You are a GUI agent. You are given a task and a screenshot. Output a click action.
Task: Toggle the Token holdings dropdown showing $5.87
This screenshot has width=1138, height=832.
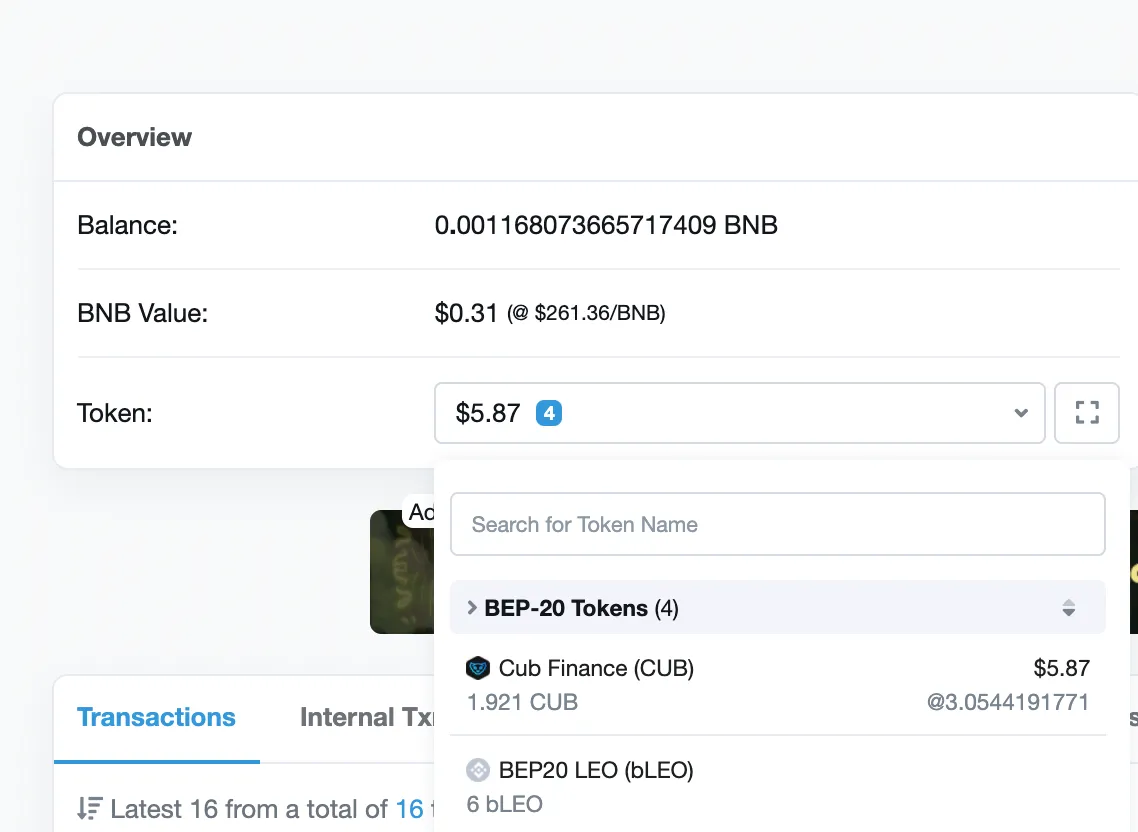click(x=739, y=413)
